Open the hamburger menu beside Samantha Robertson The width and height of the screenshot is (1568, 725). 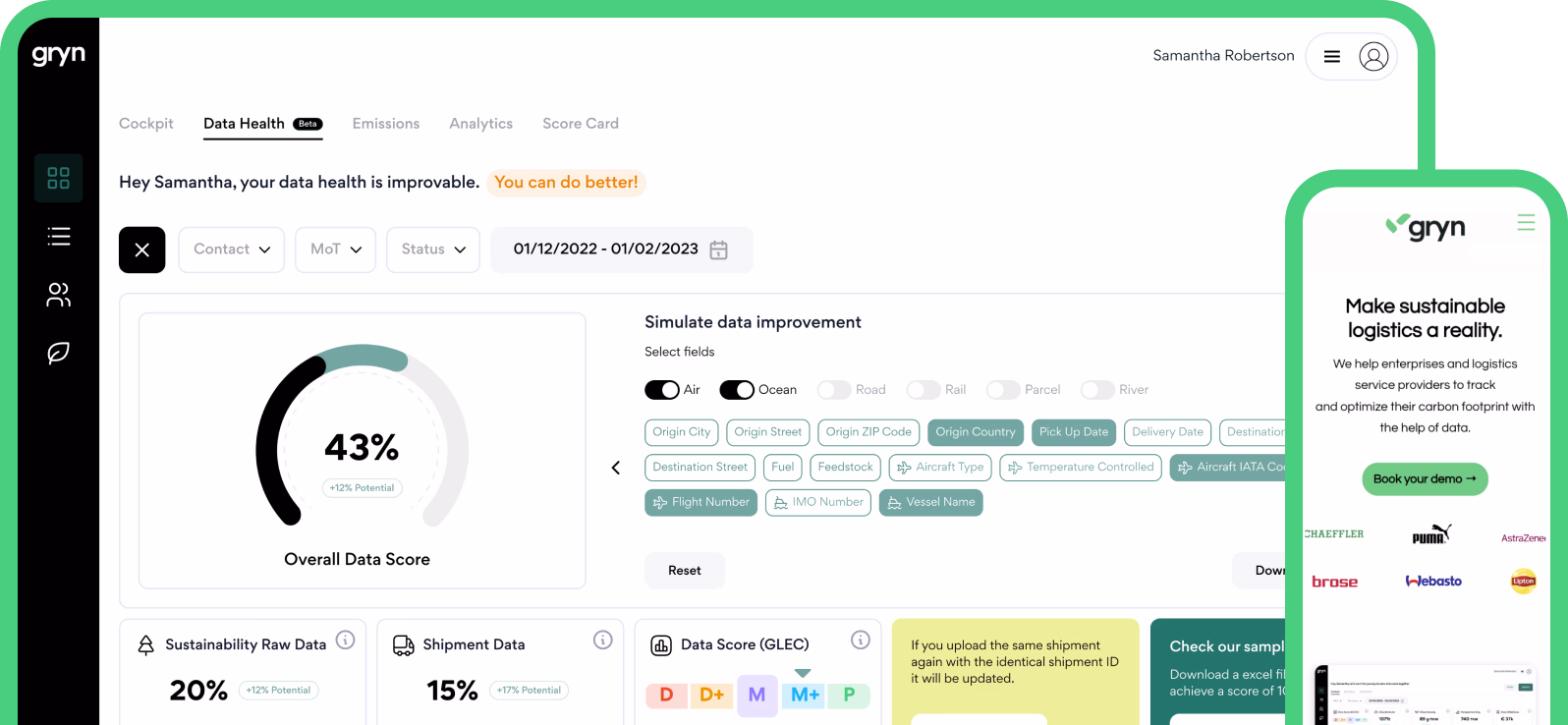(x=1331, y=57)
